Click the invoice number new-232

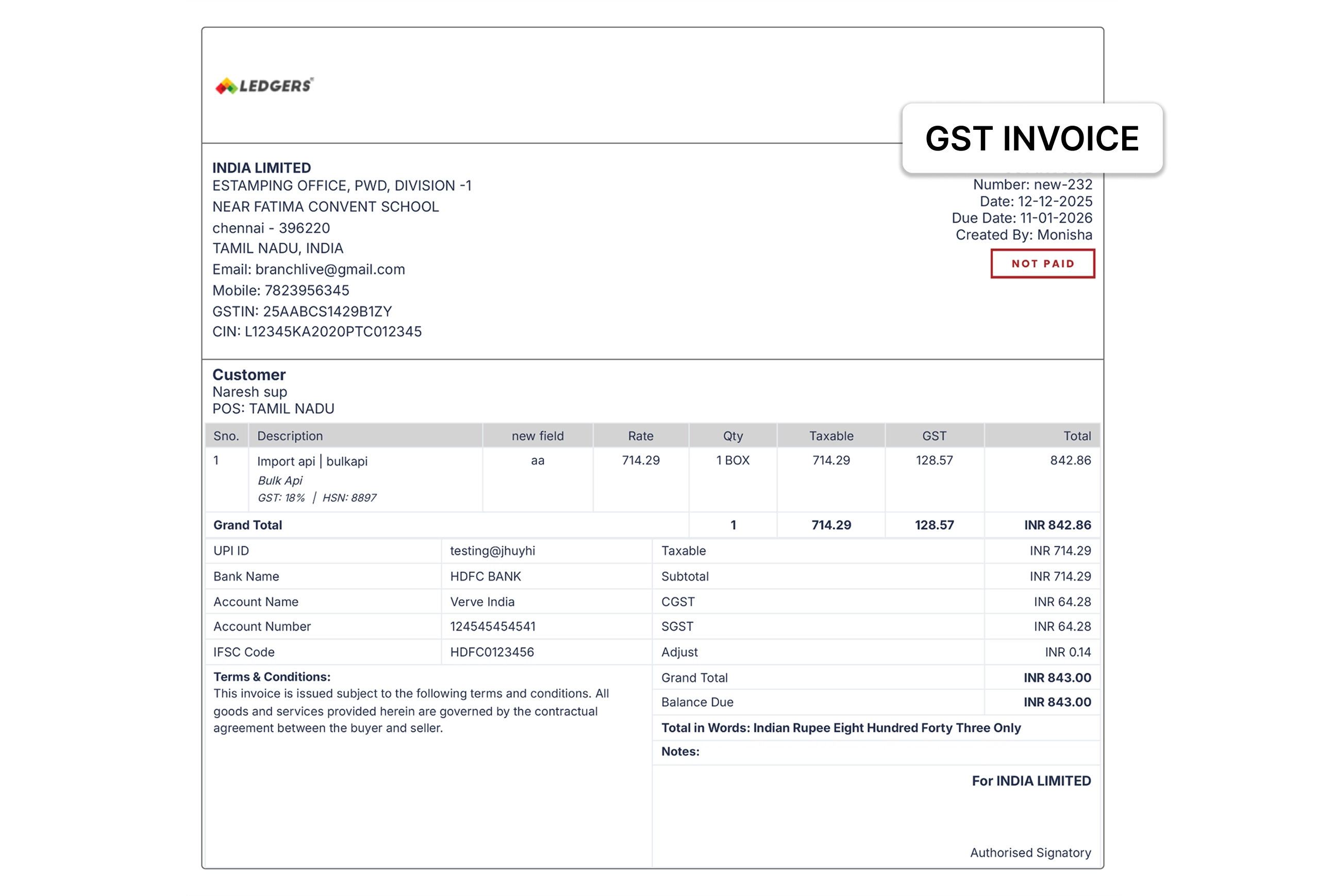coord(1062,184)
